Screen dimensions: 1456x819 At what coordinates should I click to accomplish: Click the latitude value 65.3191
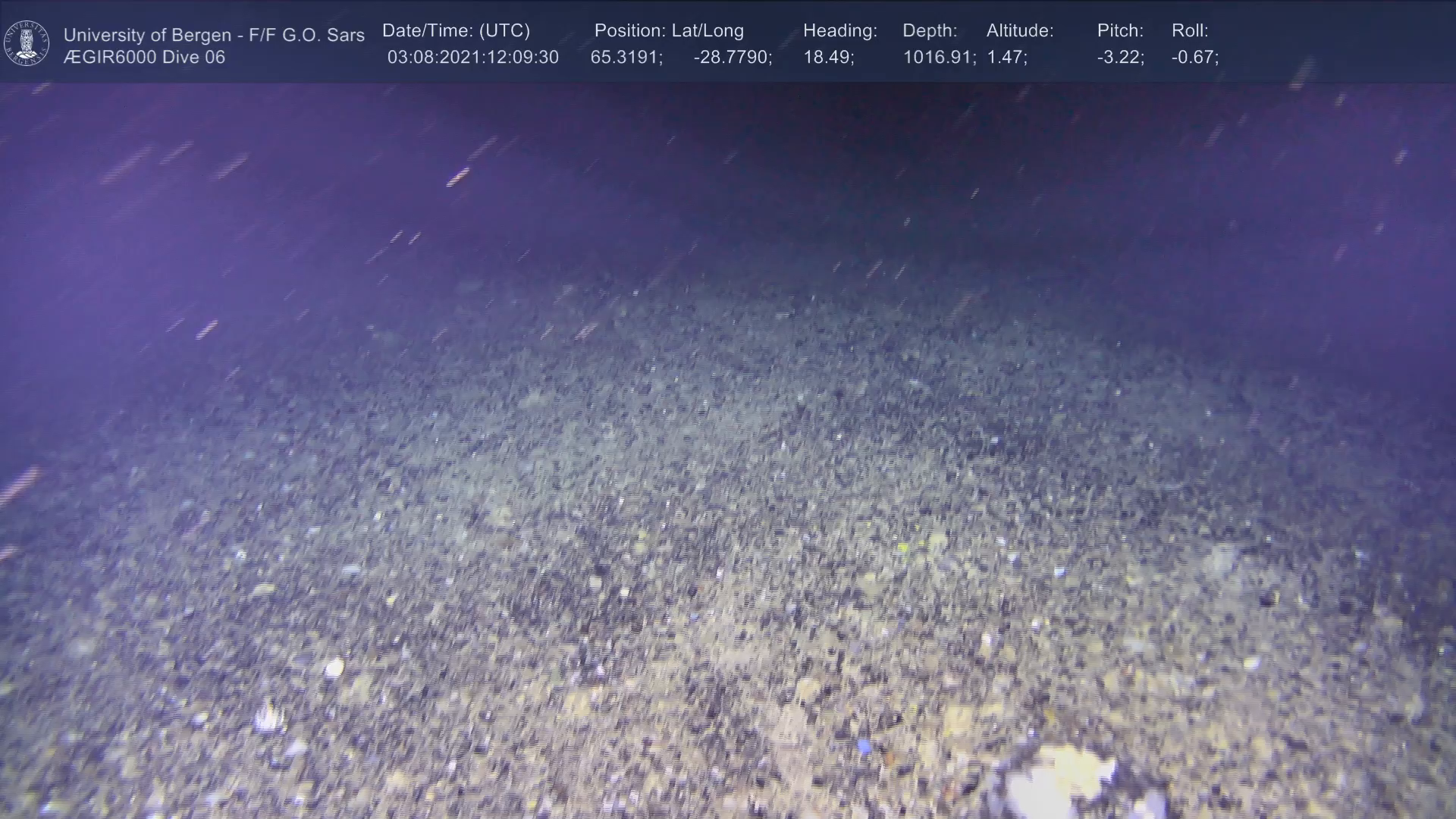[626, 58]
